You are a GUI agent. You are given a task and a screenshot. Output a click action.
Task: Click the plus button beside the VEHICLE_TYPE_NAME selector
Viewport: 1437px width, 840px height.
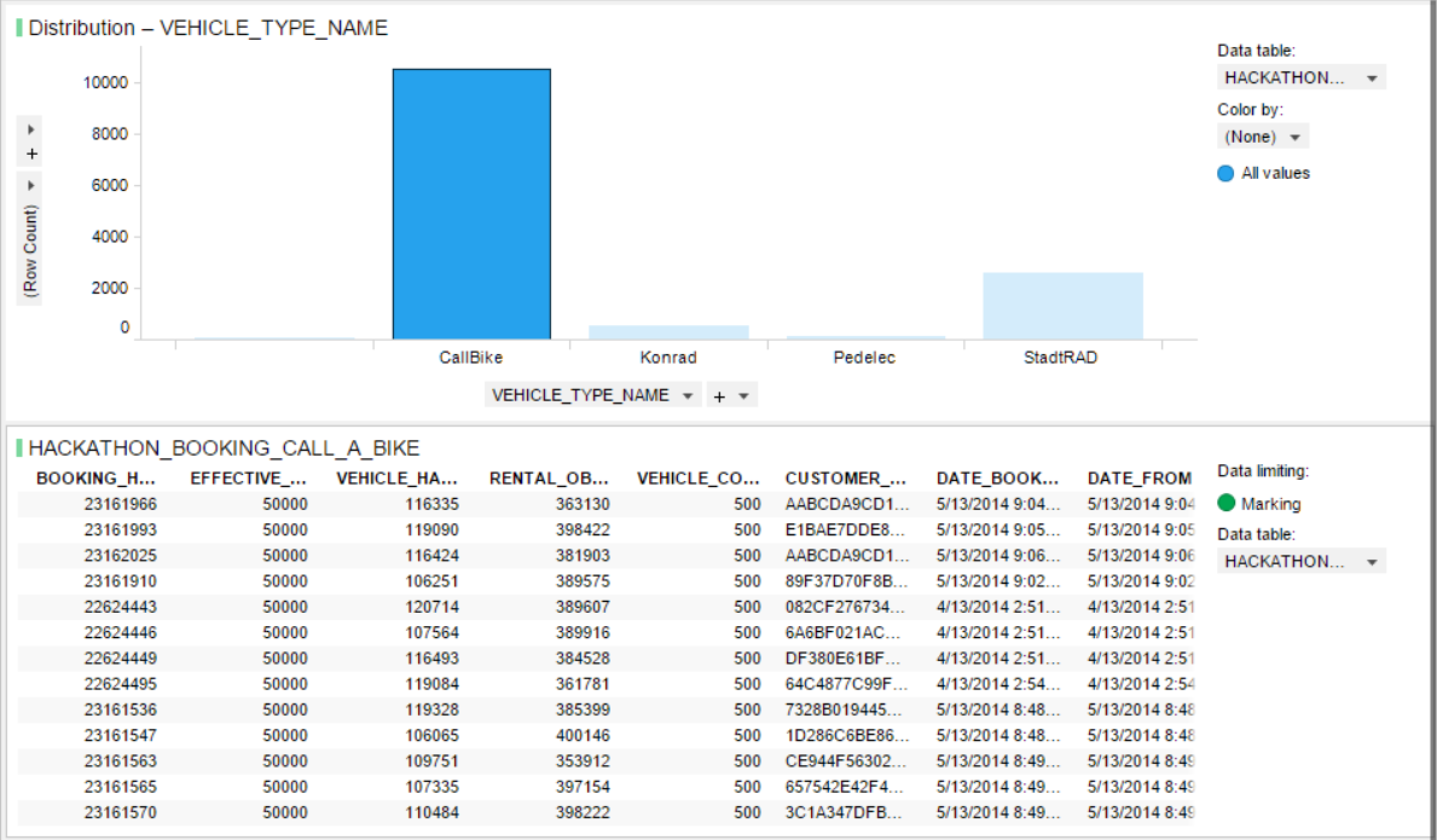point(719,396)
